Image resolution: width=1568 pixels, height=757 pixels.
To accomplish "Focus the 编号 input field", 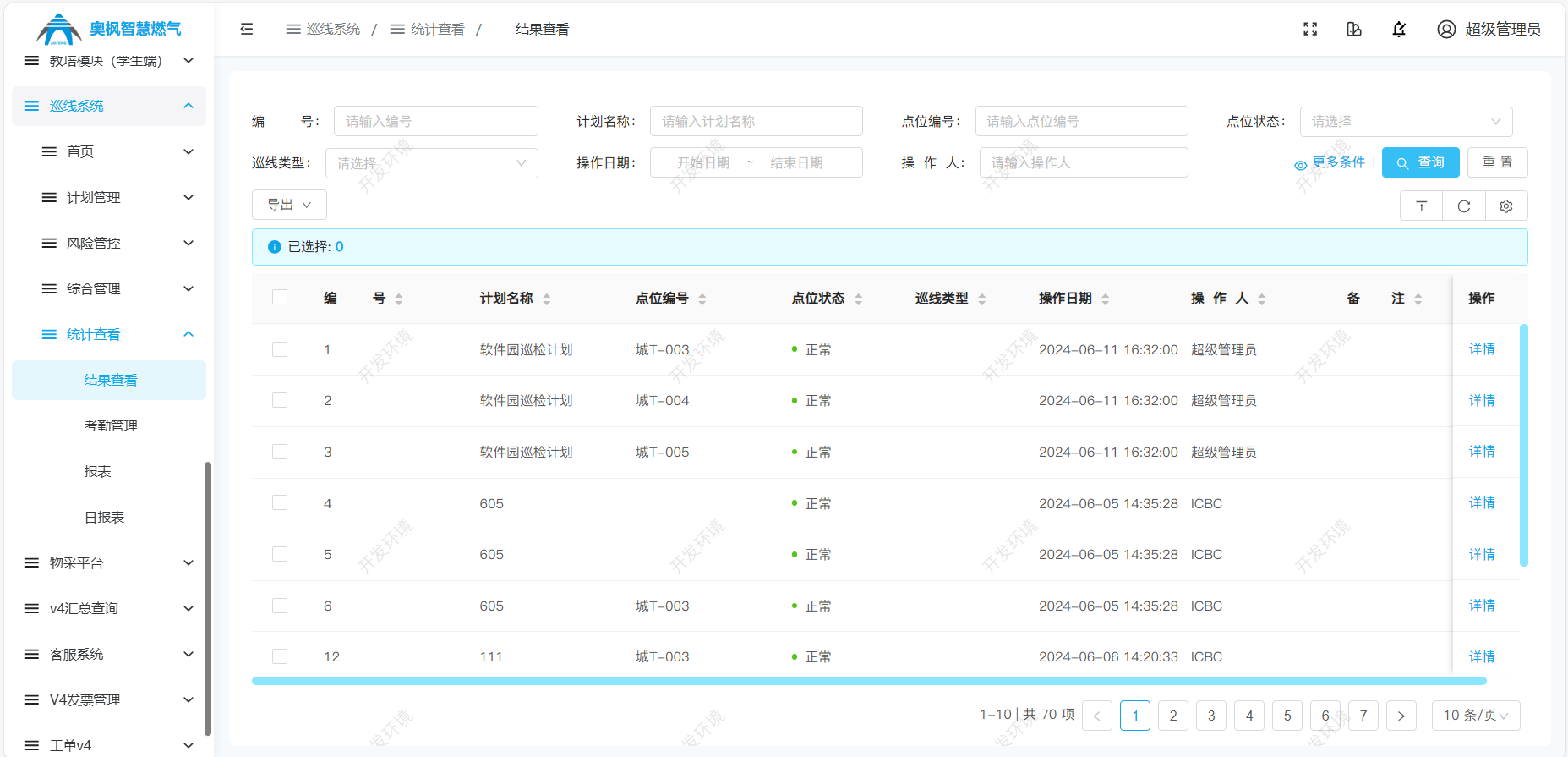I will click(436, 121).
